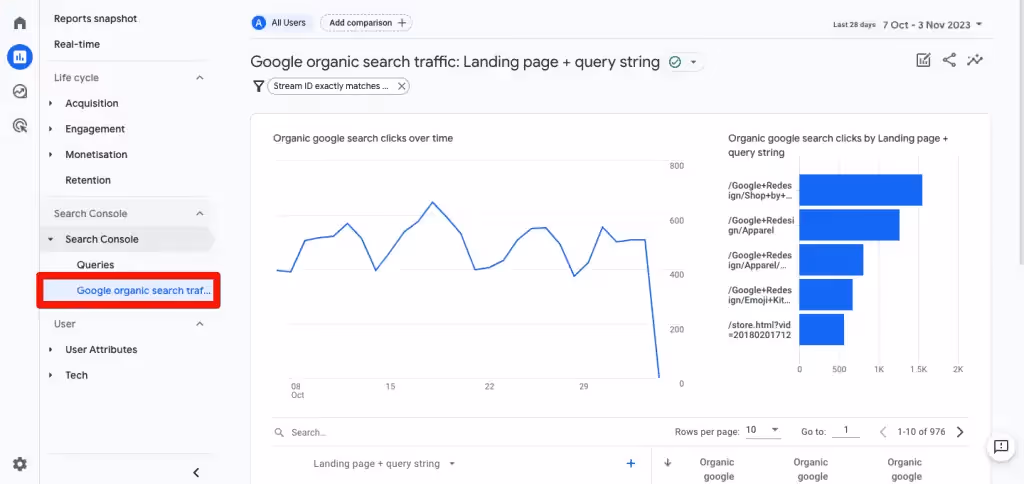This screenshot has height=484, width=1024.
Task: Click the table search magnifier icon
Action: [280, 432]
